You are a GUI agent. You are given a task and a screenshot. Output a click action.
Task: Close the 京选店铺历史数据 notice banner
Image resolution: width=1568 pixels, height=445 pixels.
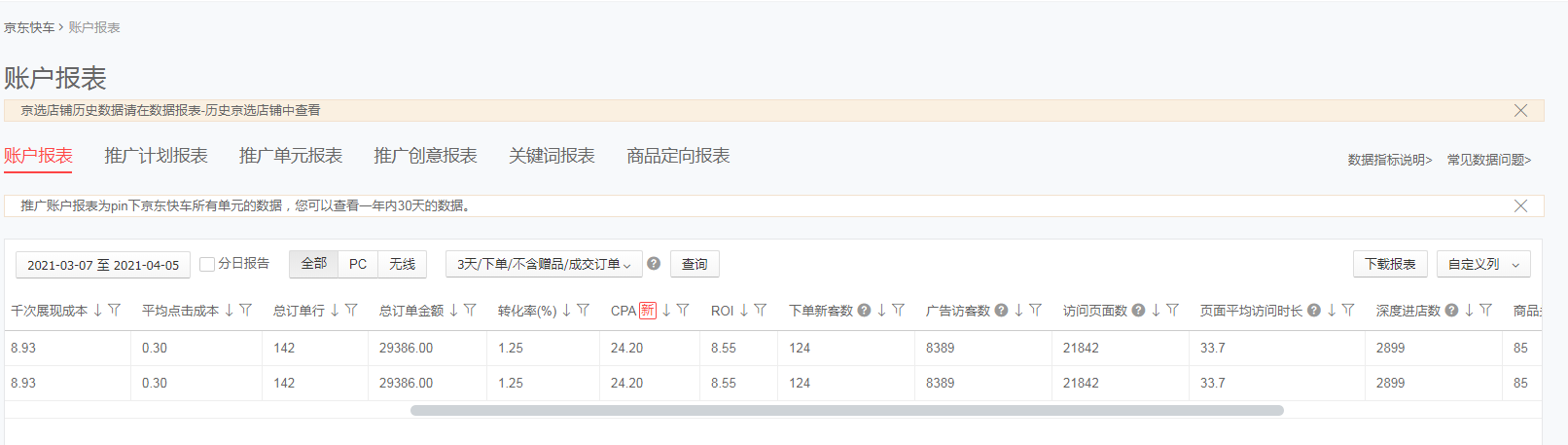pyautogui.click(x=1520, y=111)
